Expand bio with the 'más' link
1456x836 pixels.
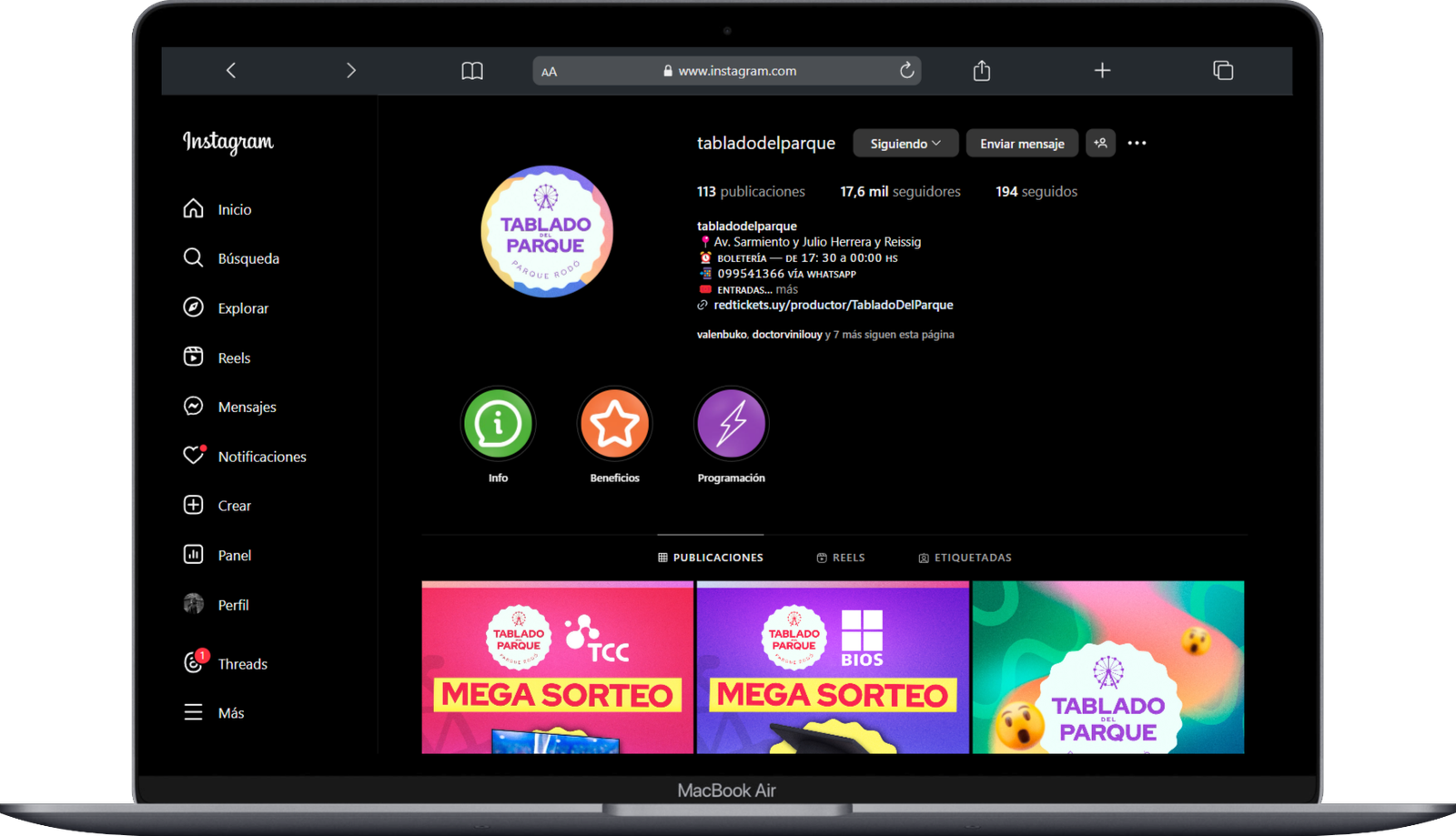click(x=786, y=289)
